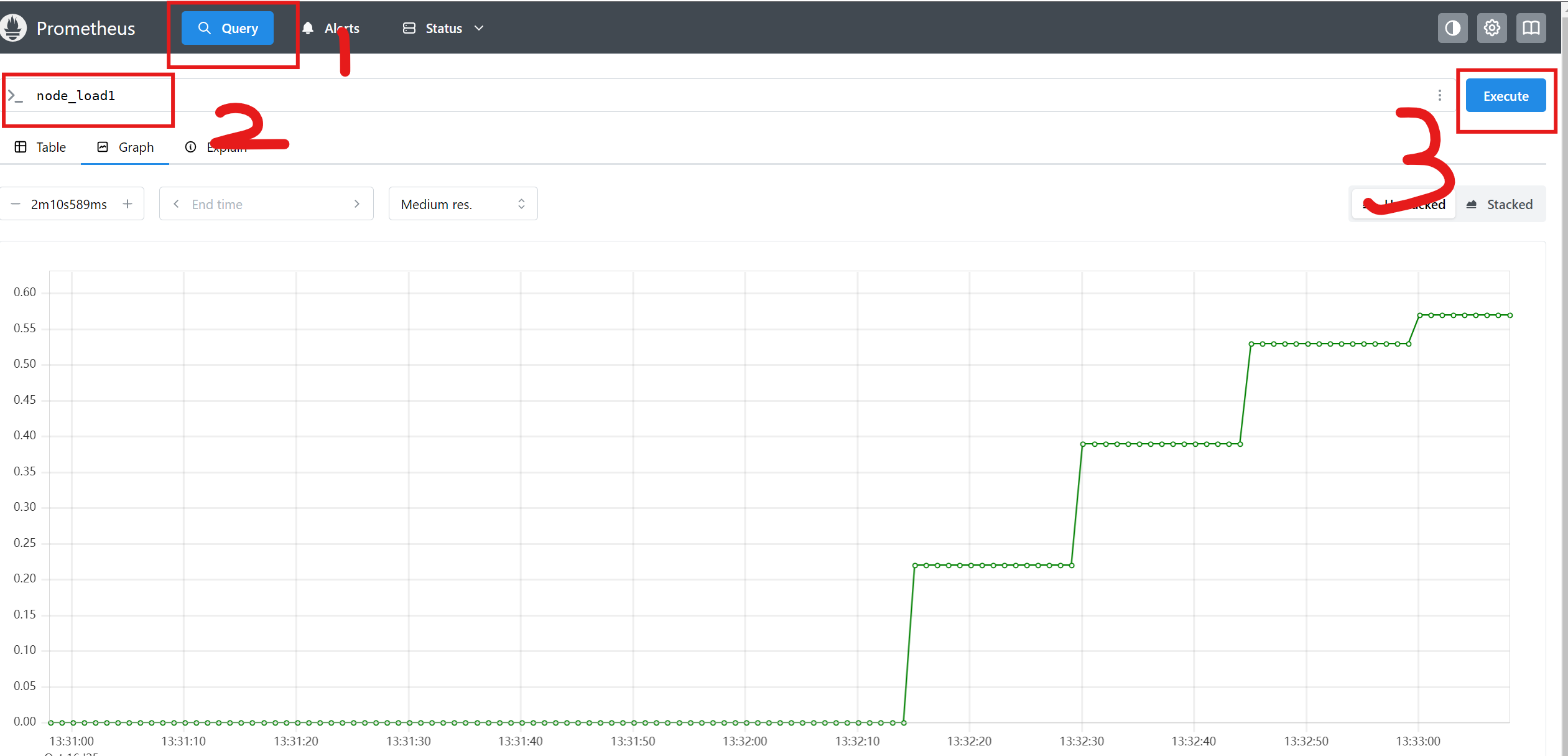Open the three-dot query options menu

pos(1439,95)
